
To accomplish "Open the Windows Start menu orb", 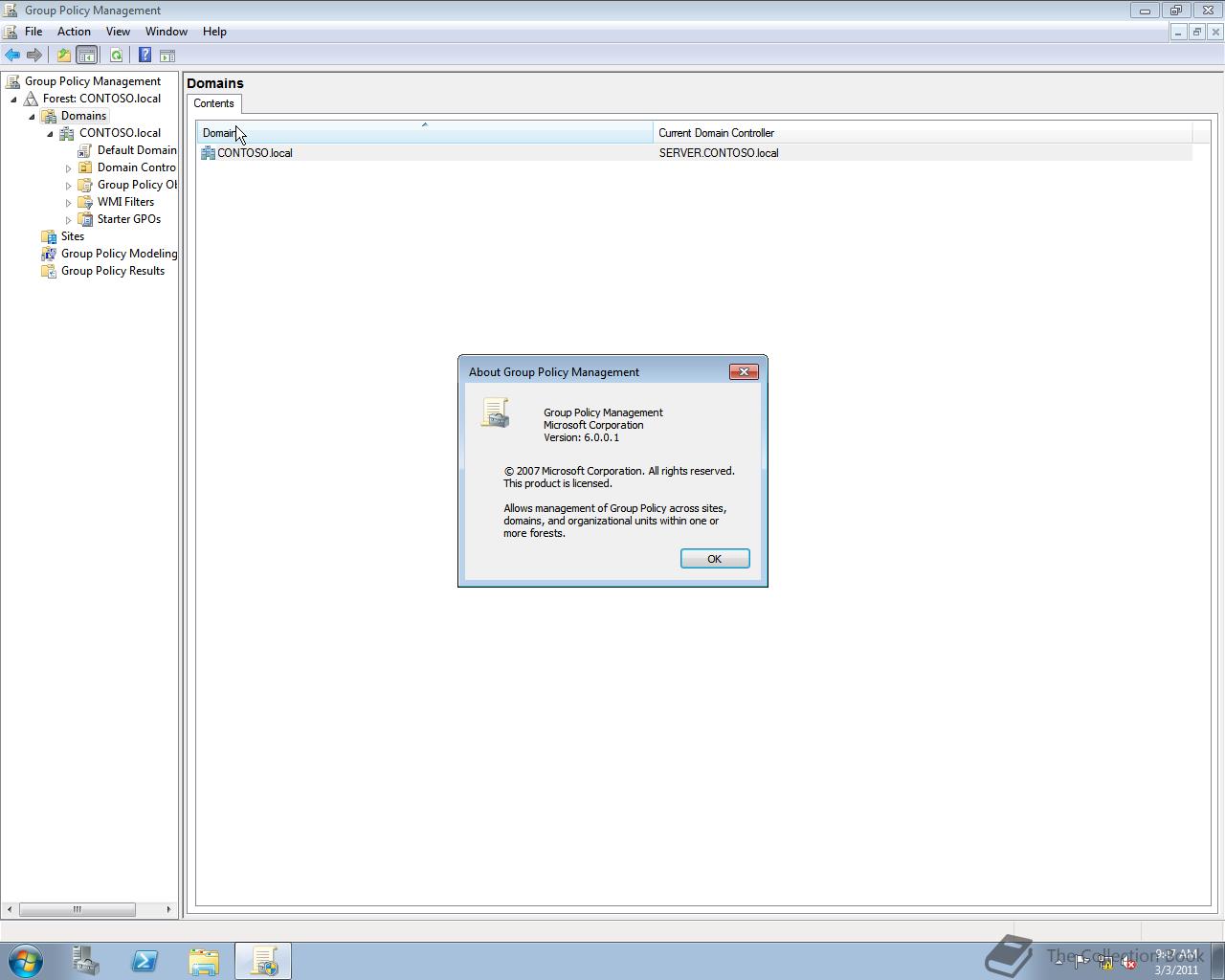I will click(26, 961).
